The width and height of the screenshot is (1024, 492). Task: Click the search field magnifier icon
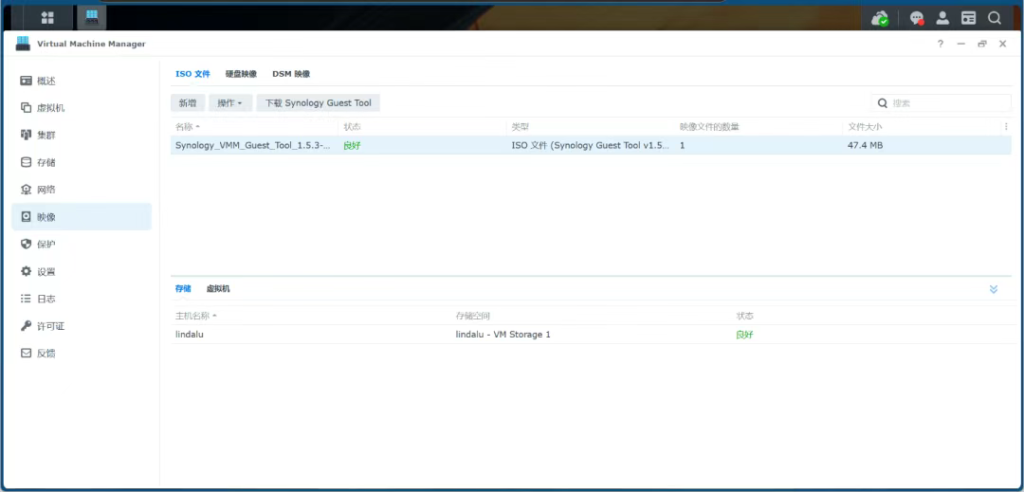pos(882,103)
